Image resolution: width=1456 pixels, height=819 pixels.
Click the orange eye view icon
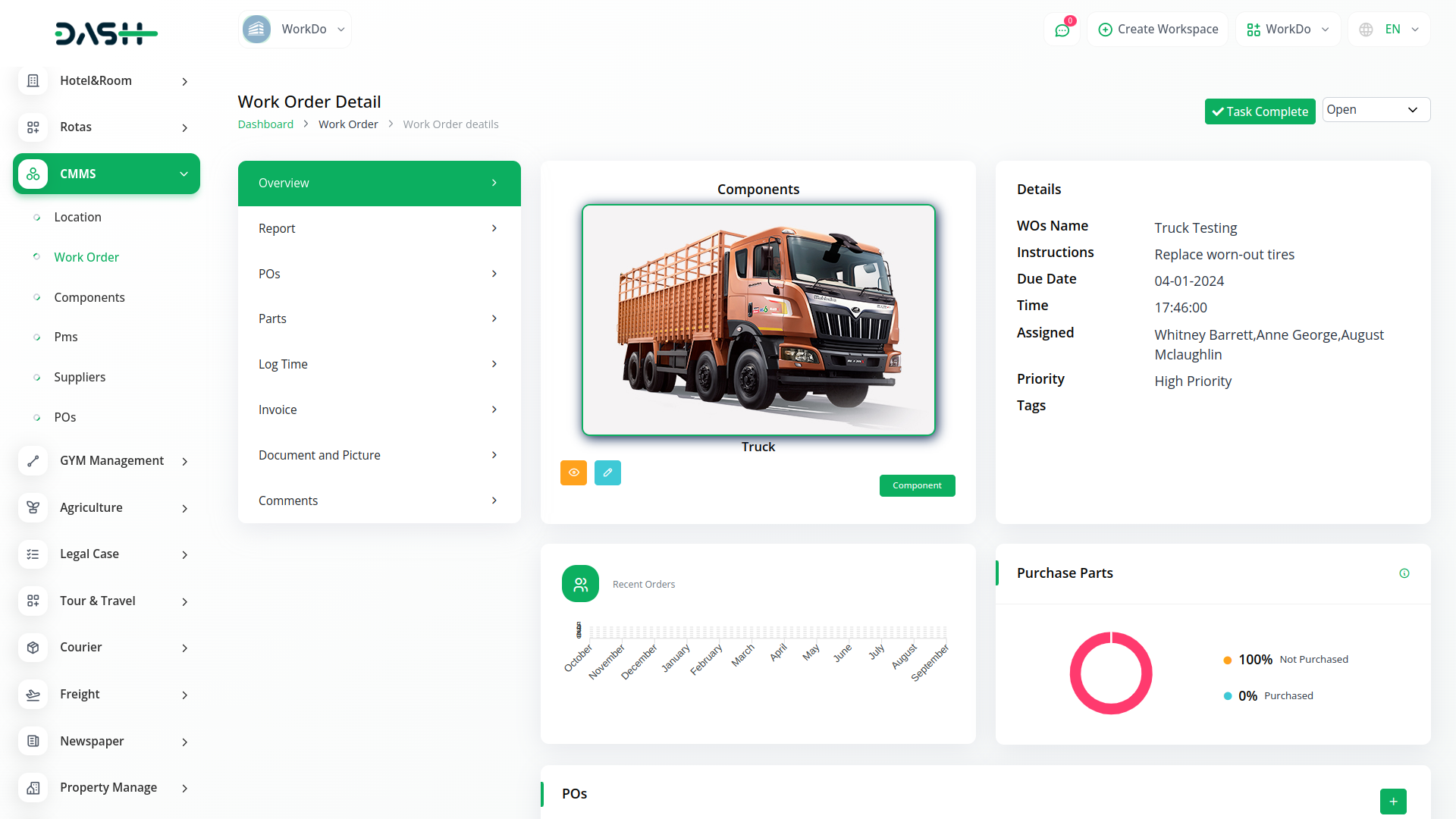coord(573,472)
